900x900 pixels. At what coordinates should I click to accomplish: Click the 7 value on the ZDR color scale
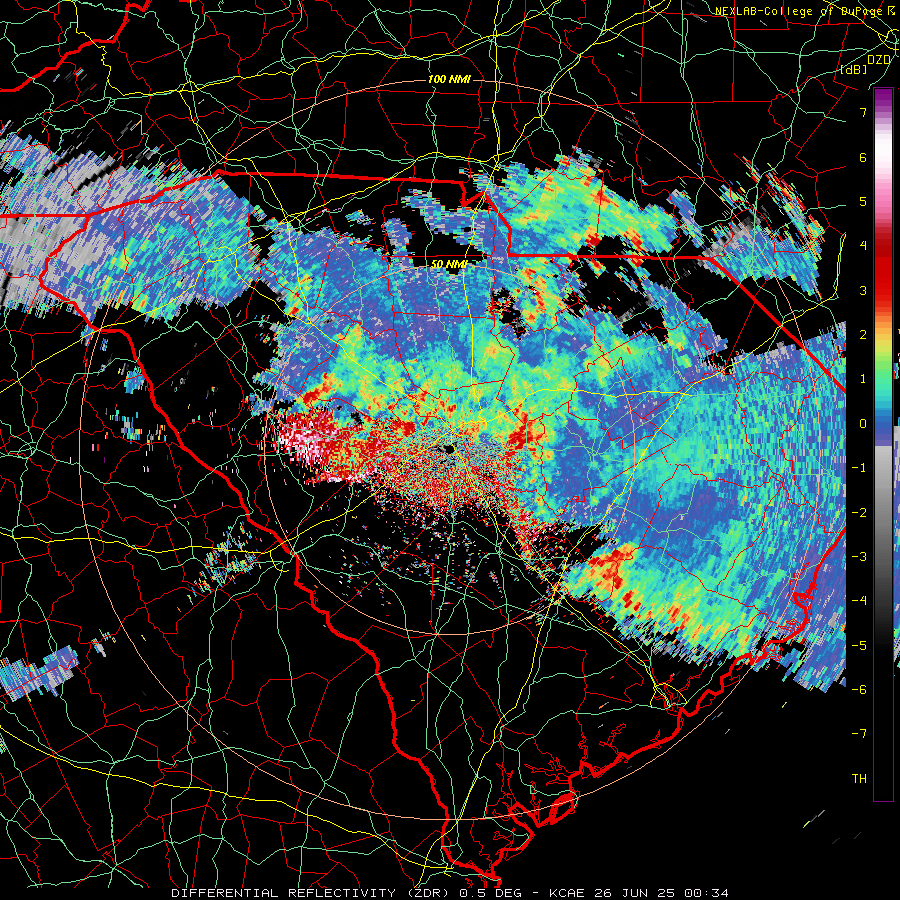coord(863,112)
